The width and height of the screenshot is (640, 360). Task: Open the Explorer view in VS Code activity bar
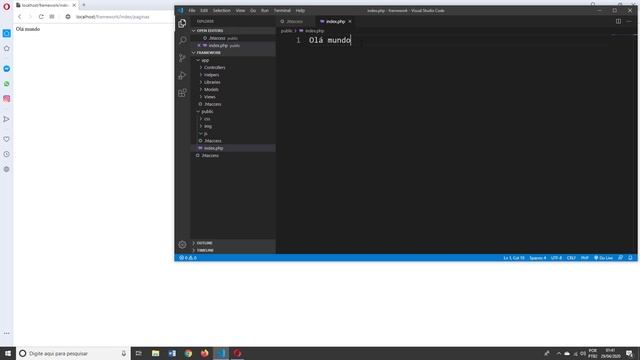(182, 23)
